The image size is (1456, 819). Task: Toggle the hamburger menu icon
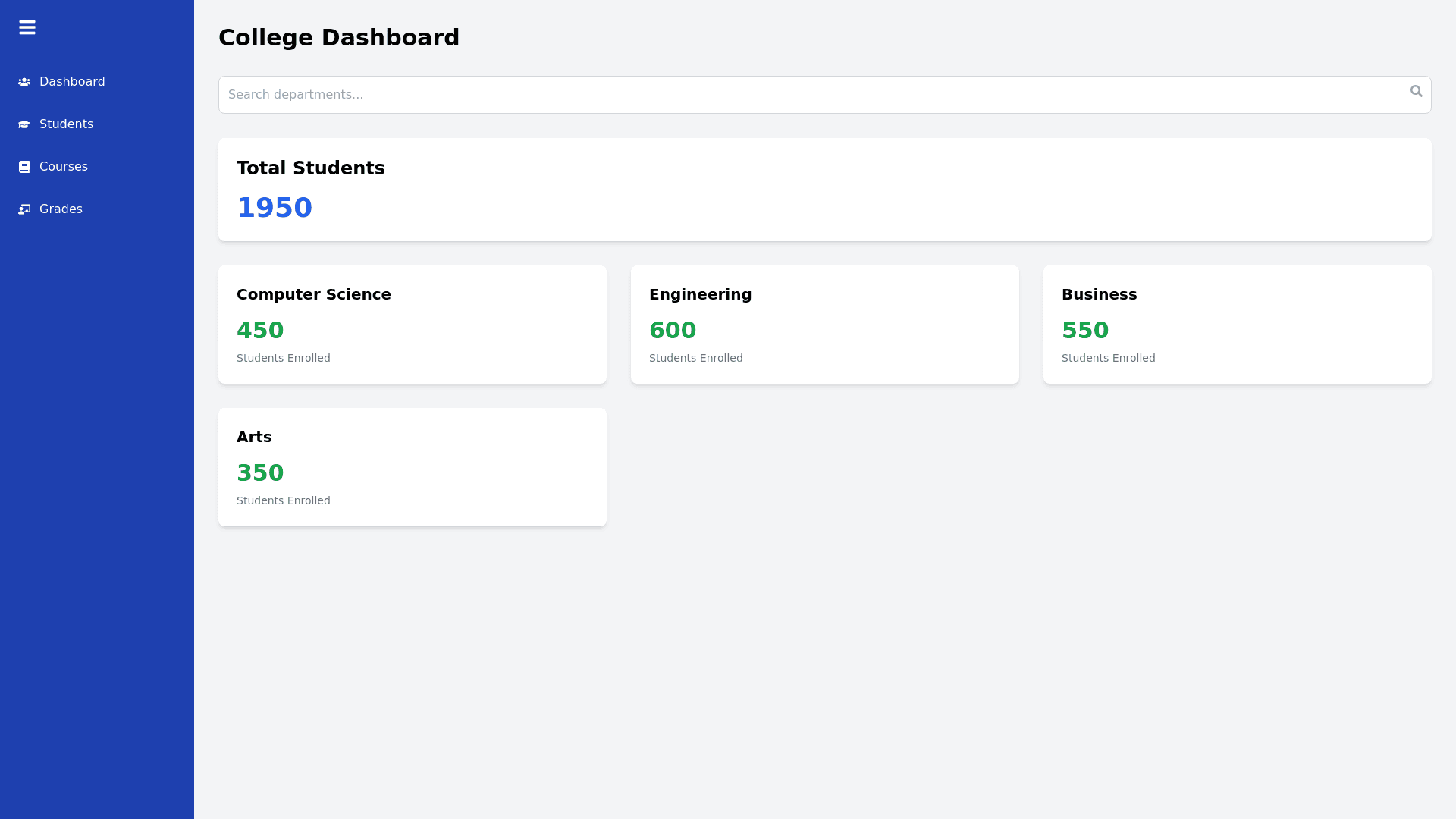click(27, 27)
